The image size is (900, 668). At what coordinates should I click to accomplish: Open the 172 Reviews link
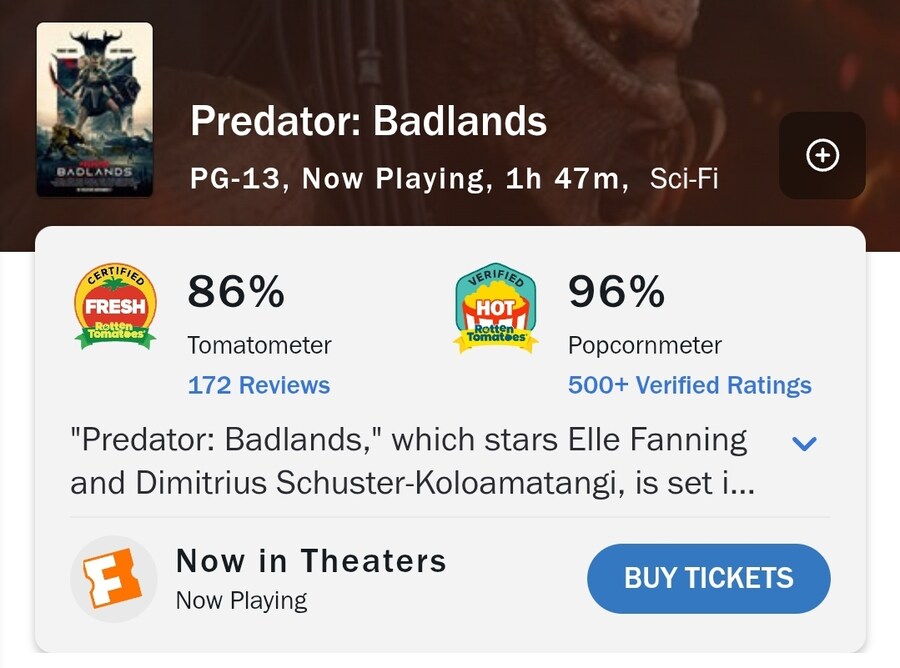coord(259,385)
